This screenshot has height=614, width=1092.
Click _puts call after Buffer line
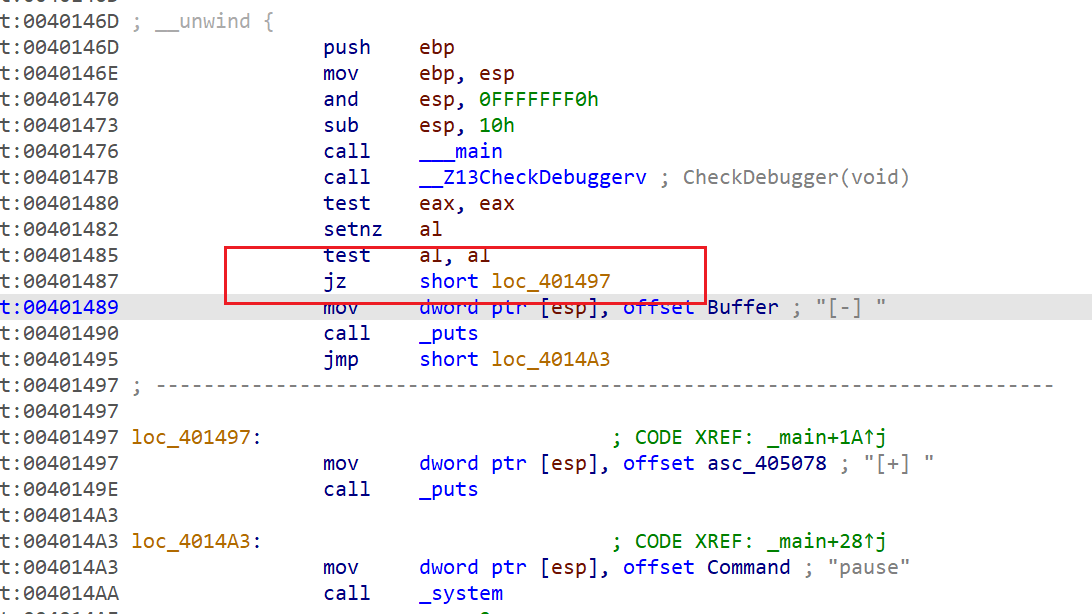coord(448,333)
